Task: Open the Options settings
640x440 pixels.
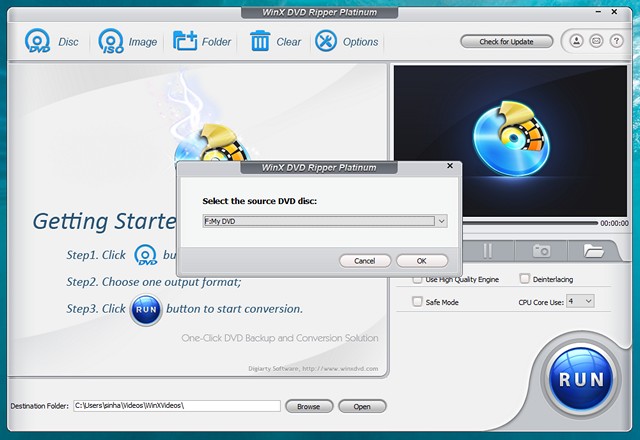Action: 326,41
